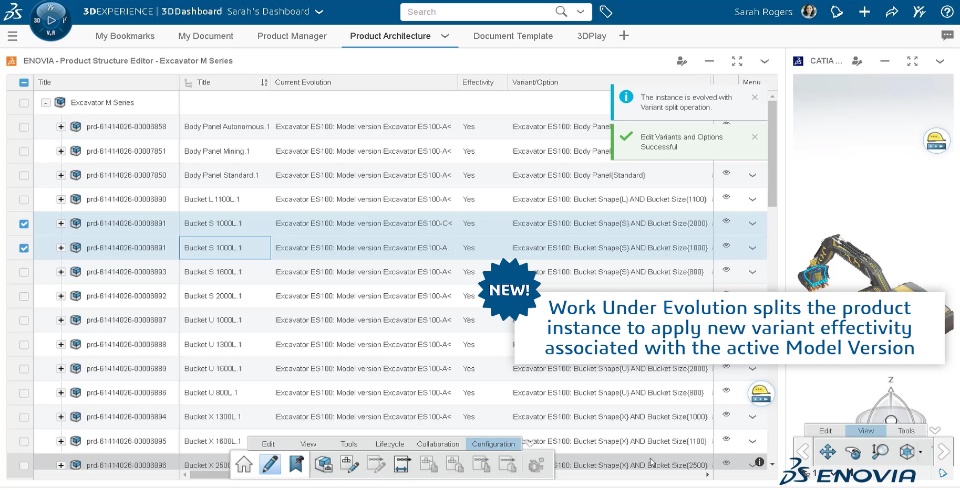Expand the Bucket U 1000L.1 row
This screenshot has height=490, width=960.
click(61, 320)
